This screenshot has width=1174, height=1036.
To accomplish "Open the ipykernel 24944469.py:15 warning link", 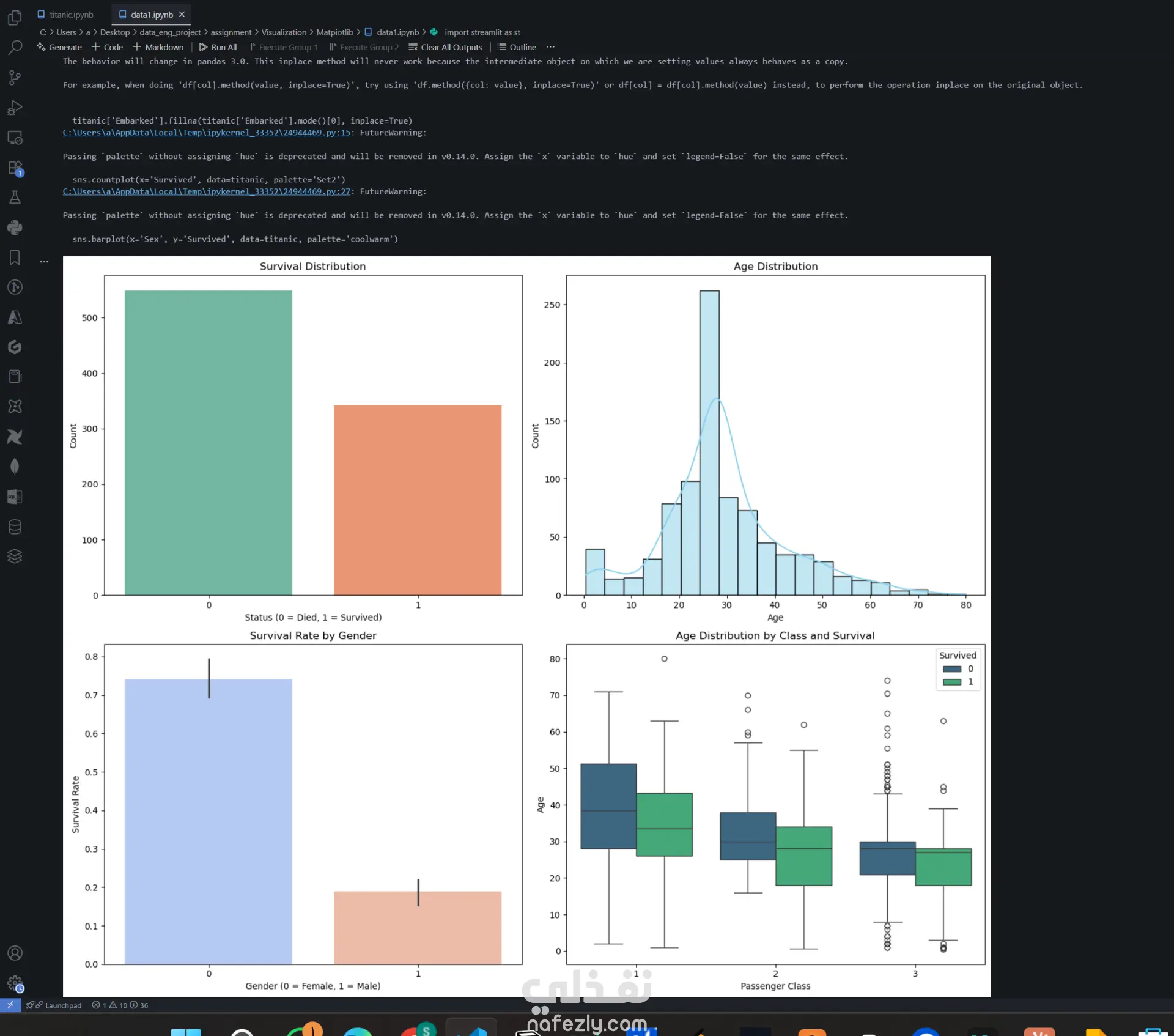I will pos(206,133).
